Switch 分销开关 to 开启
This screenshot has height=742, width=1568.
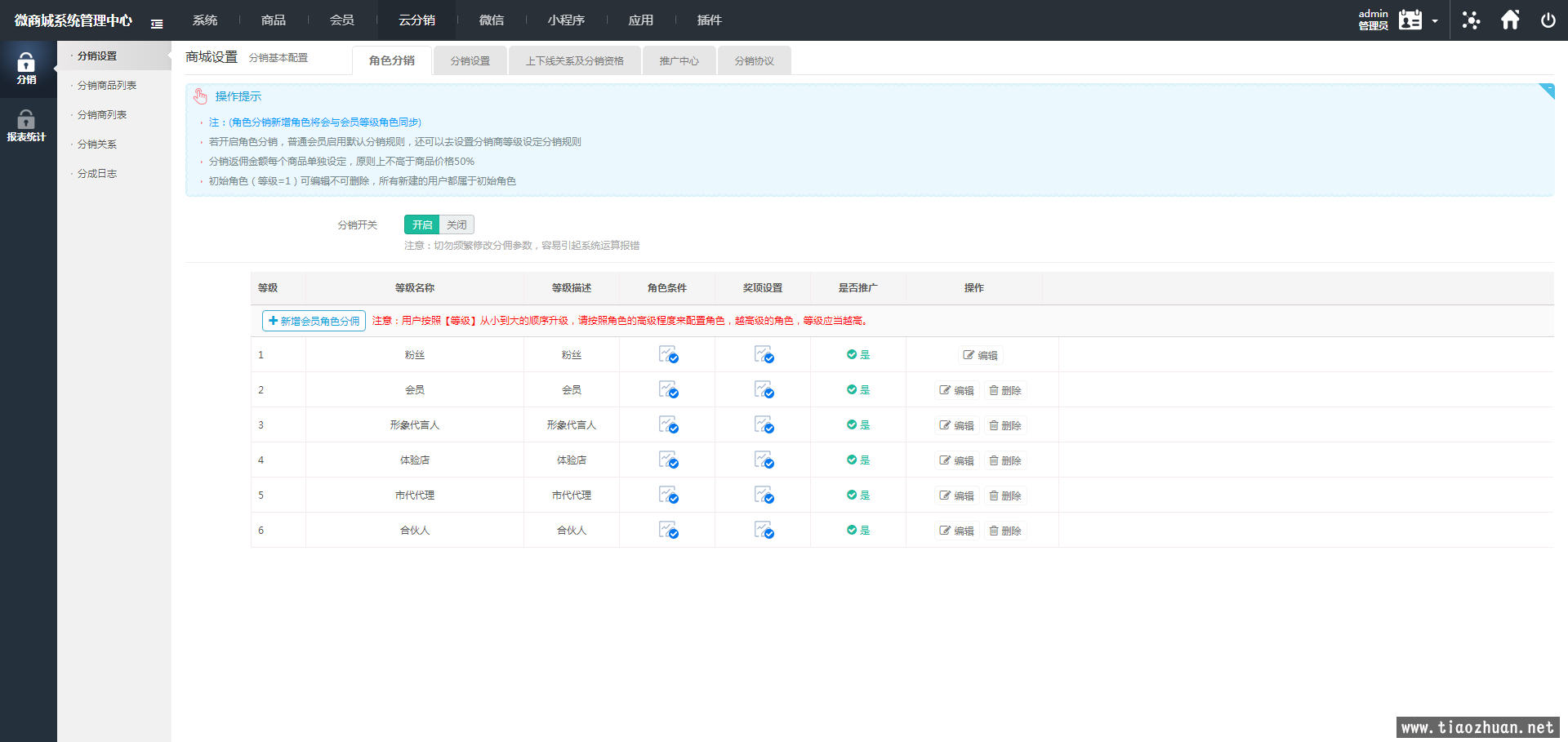(x=421, y=224)
